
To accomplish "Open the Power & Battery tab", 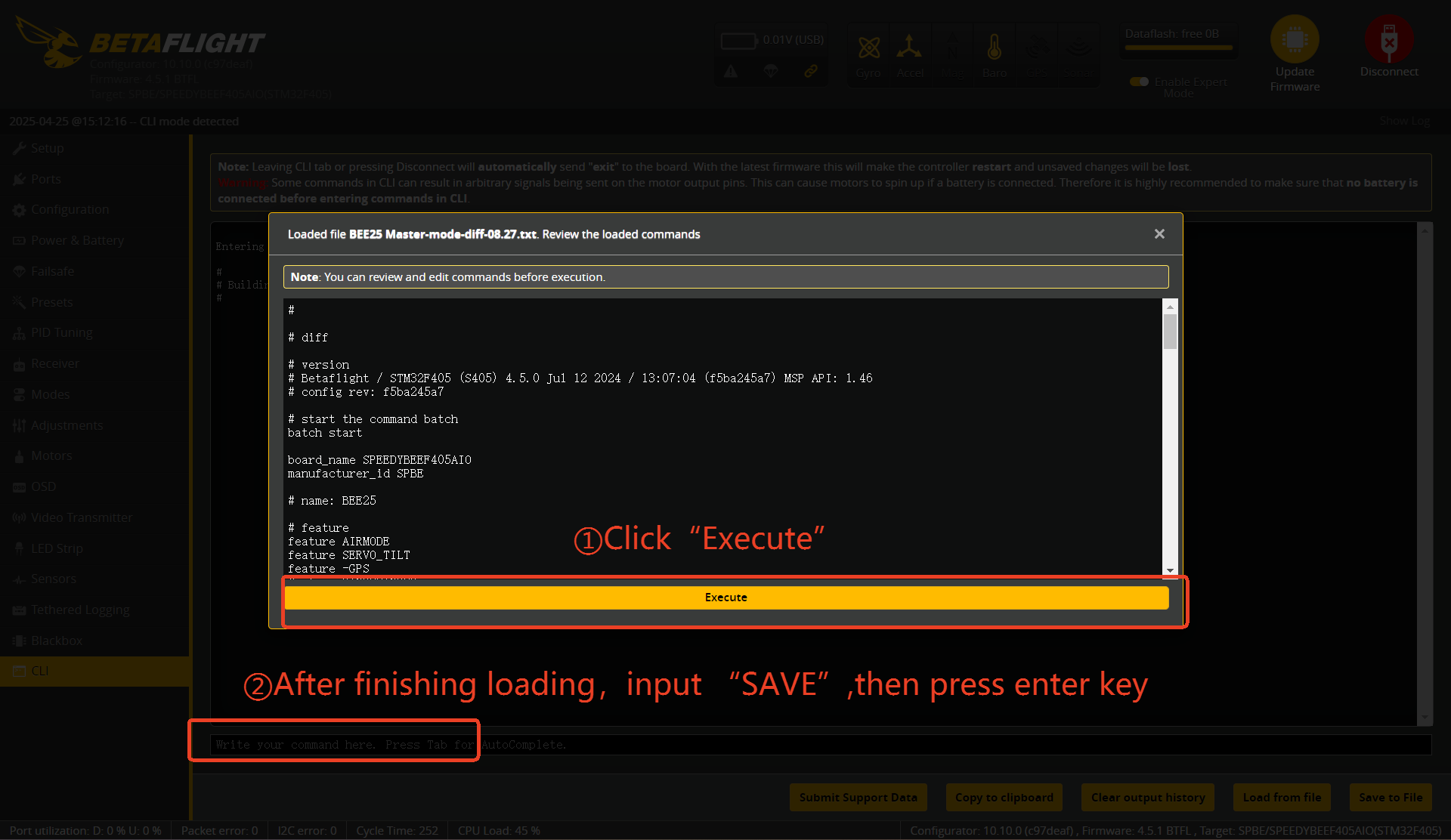I will click(94, 240).
